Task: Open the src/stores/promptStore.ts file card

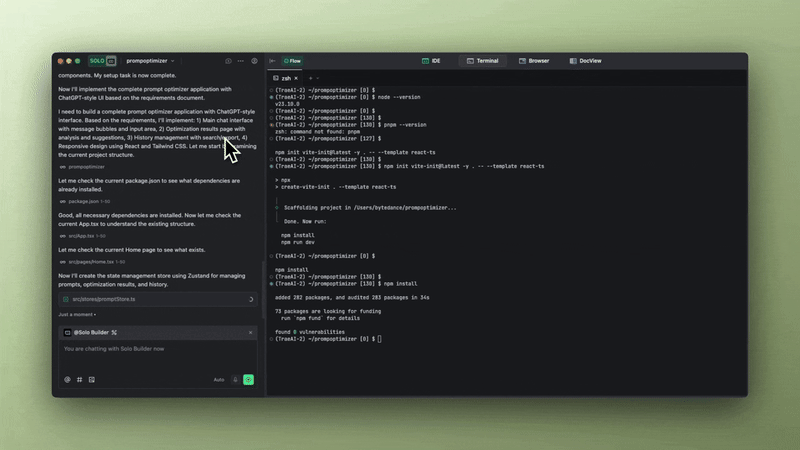Action: (158, 299)
